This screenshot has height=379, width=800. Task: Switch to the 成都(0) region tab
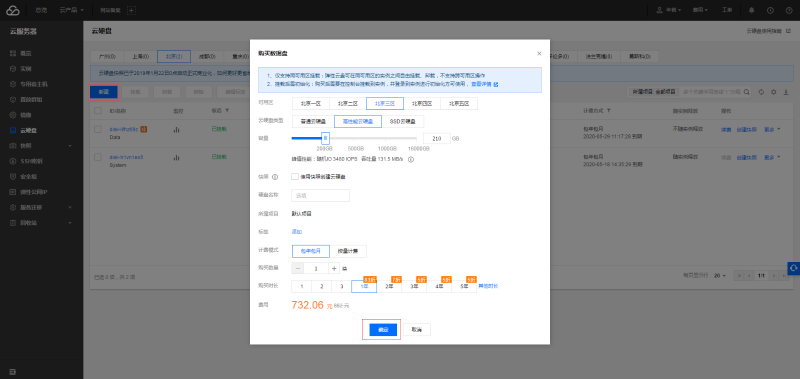(207, 57)
